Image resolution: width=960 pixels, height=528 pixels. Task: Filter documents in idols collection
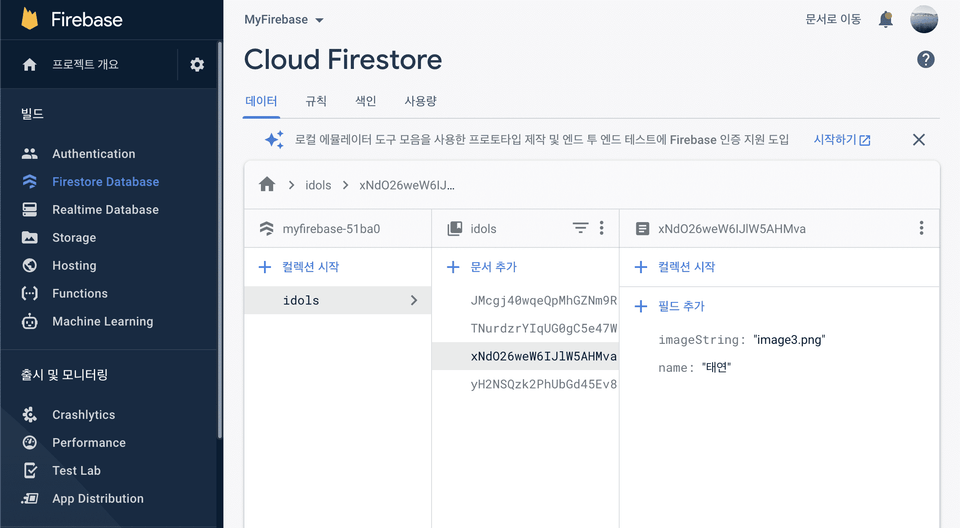click(580, 228)
